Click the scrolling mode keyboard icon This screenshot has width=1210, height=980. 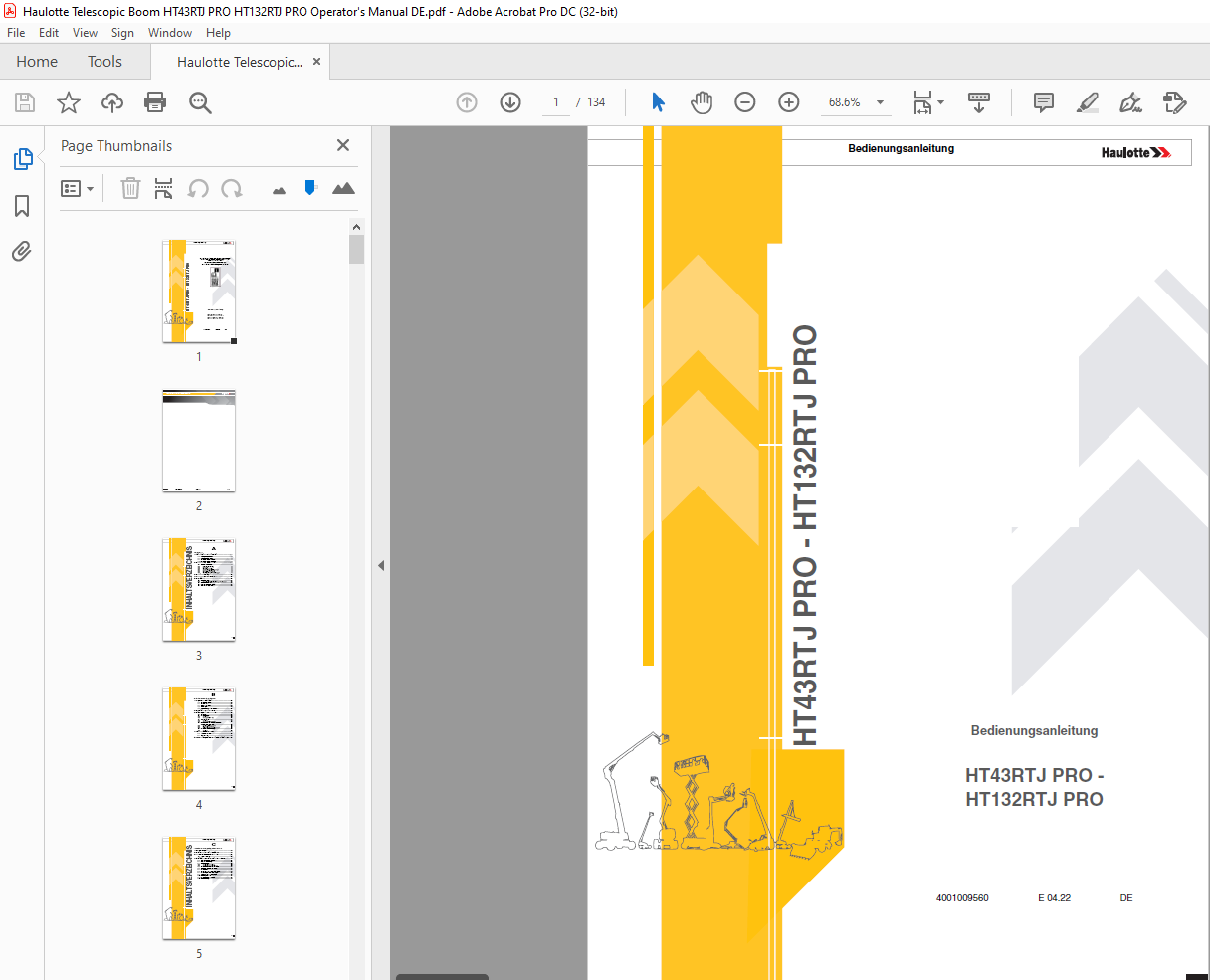(x=979, y=102)
